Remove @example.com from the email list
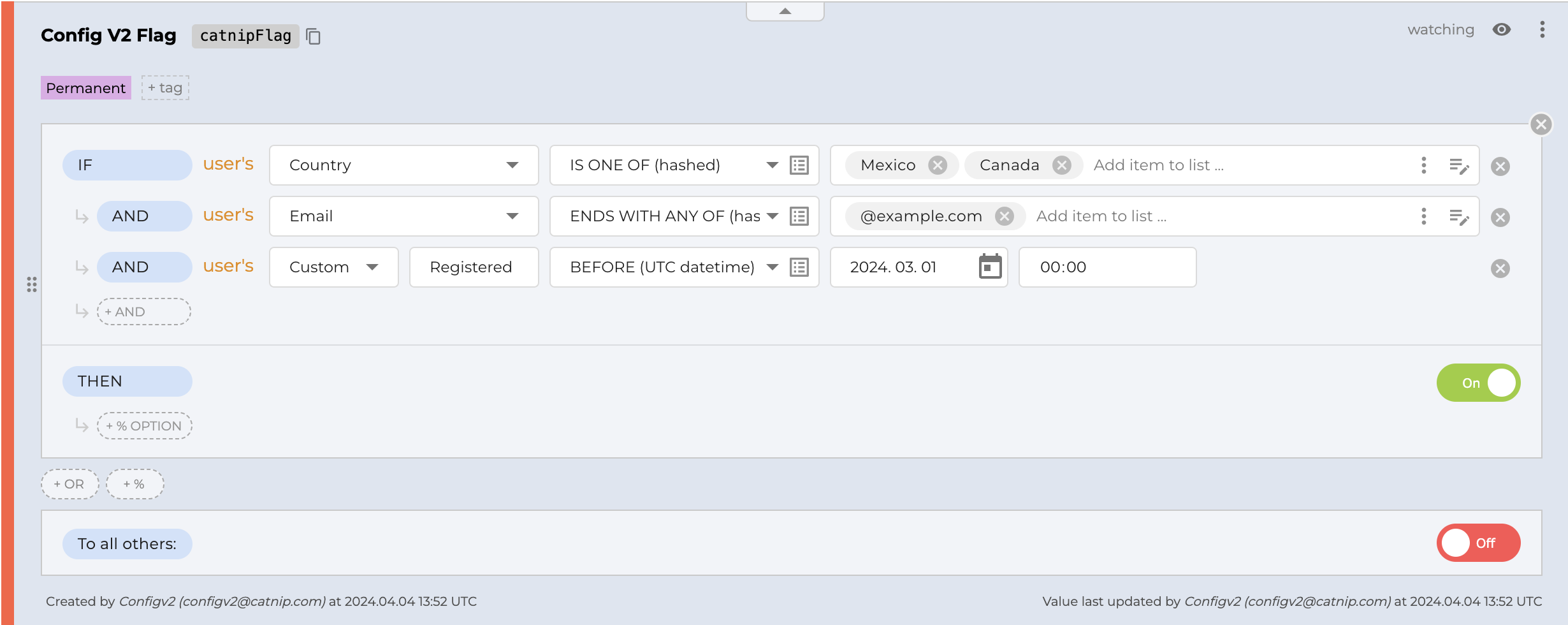The image size is (1568, 625). (x=1005, y=216)
